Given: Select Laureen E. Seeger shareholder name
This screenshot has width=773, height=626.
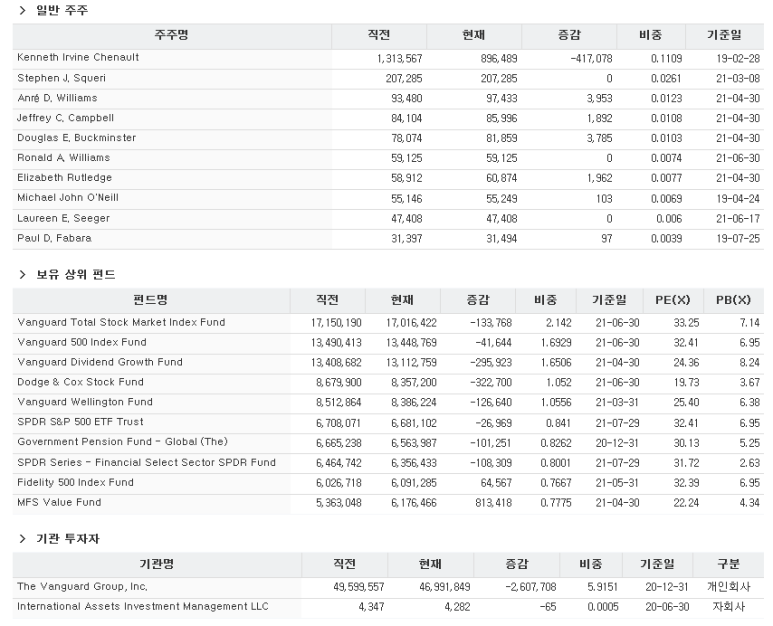Looking at the screenshot, I should [x=64, y=218].
